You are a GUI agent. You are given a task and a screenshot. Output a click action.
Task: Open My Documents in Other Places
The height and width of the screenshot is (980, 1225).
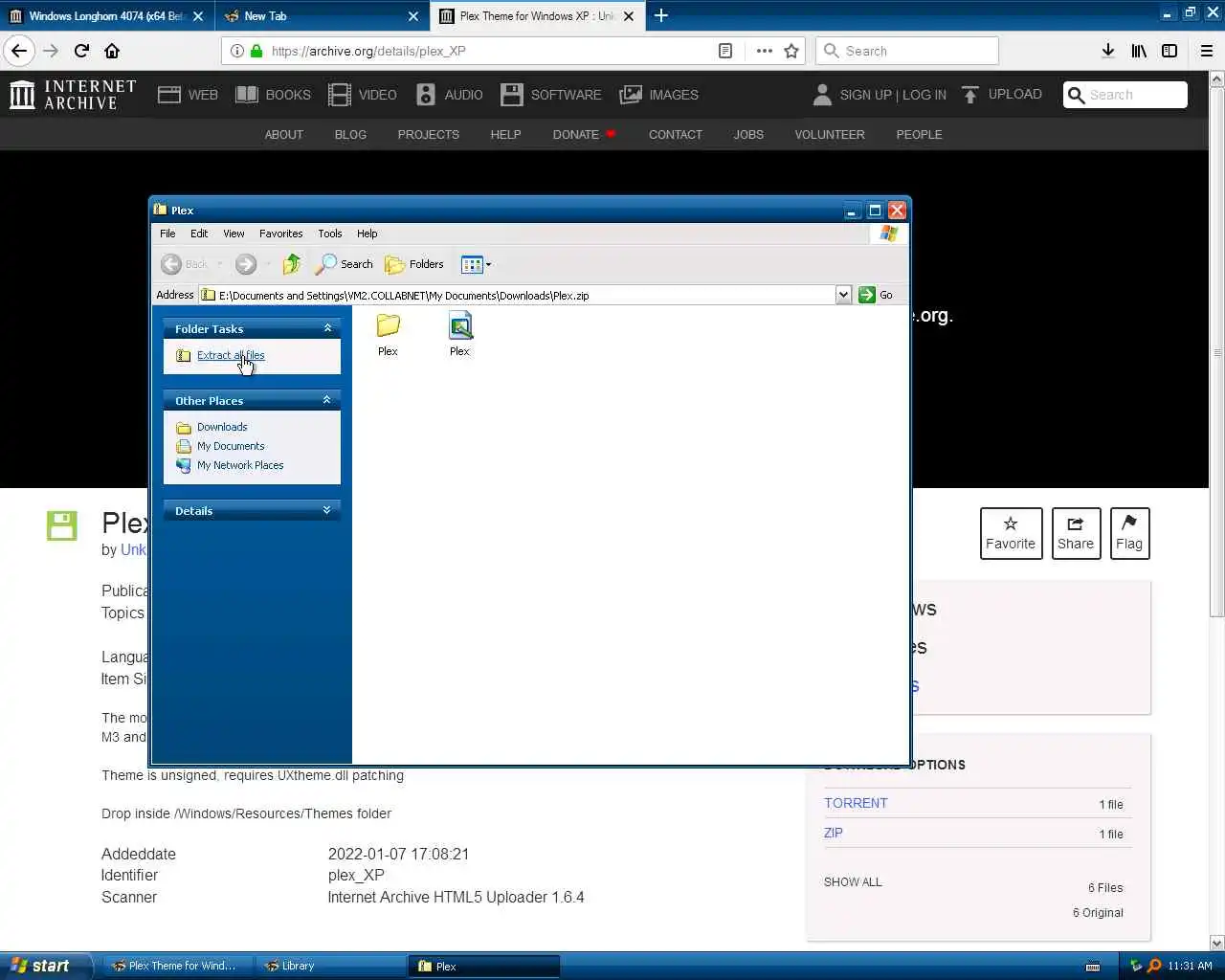[x=231, y=446]
